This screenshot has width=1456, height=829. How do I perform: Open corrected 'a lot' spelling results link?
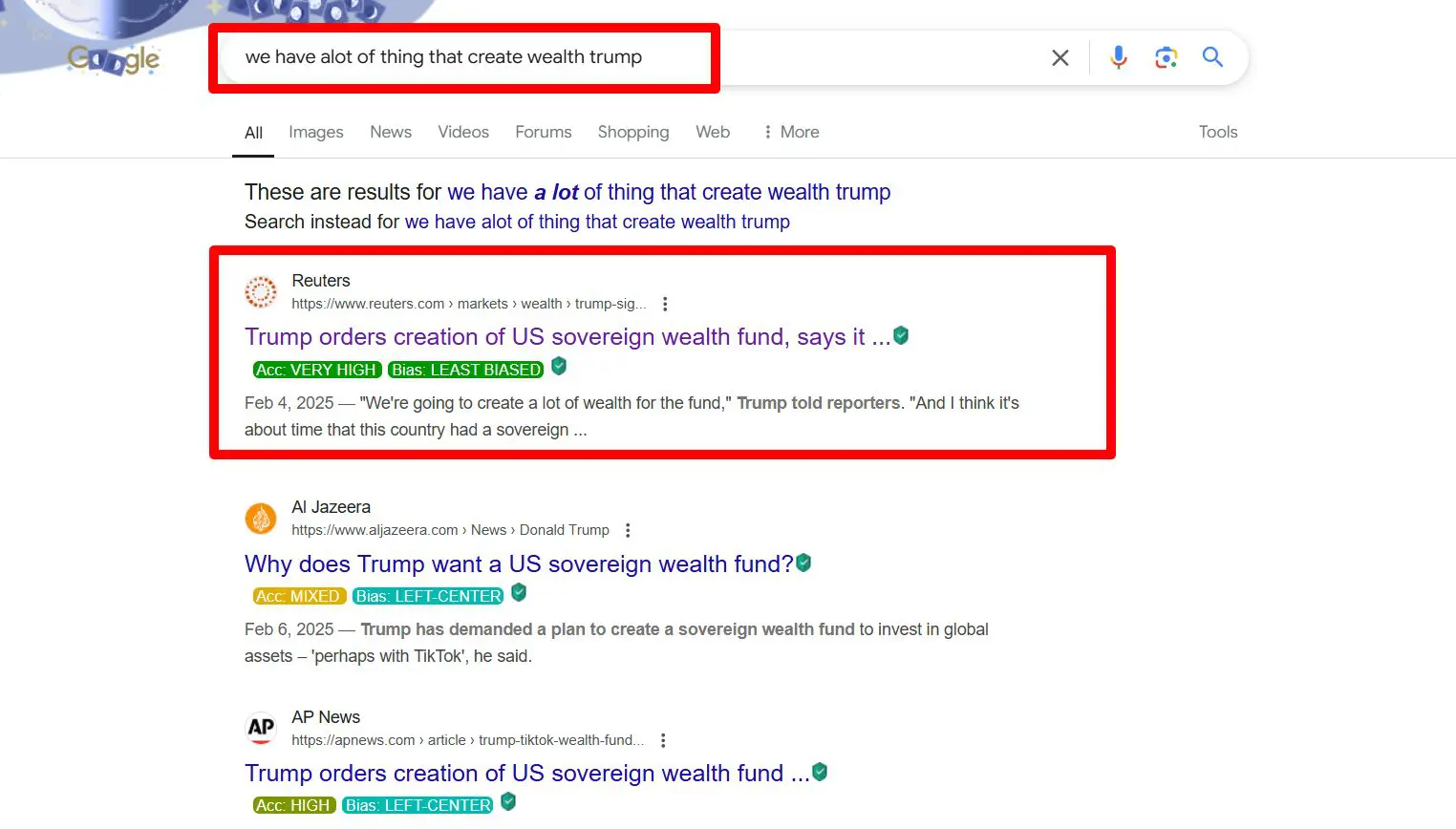[669, 192]
